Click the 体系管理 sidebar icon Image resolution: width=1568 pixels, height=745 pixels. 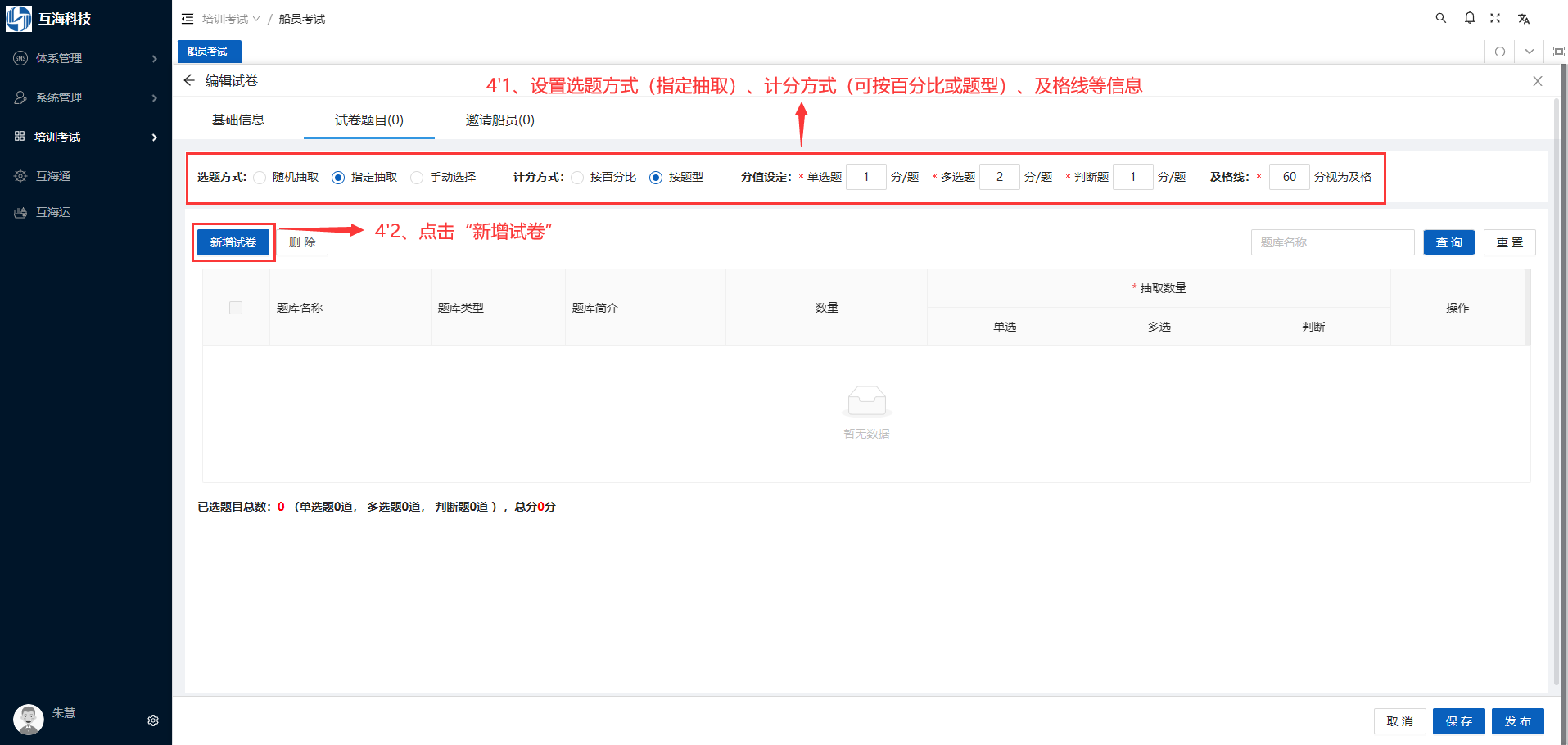[20, 58]
